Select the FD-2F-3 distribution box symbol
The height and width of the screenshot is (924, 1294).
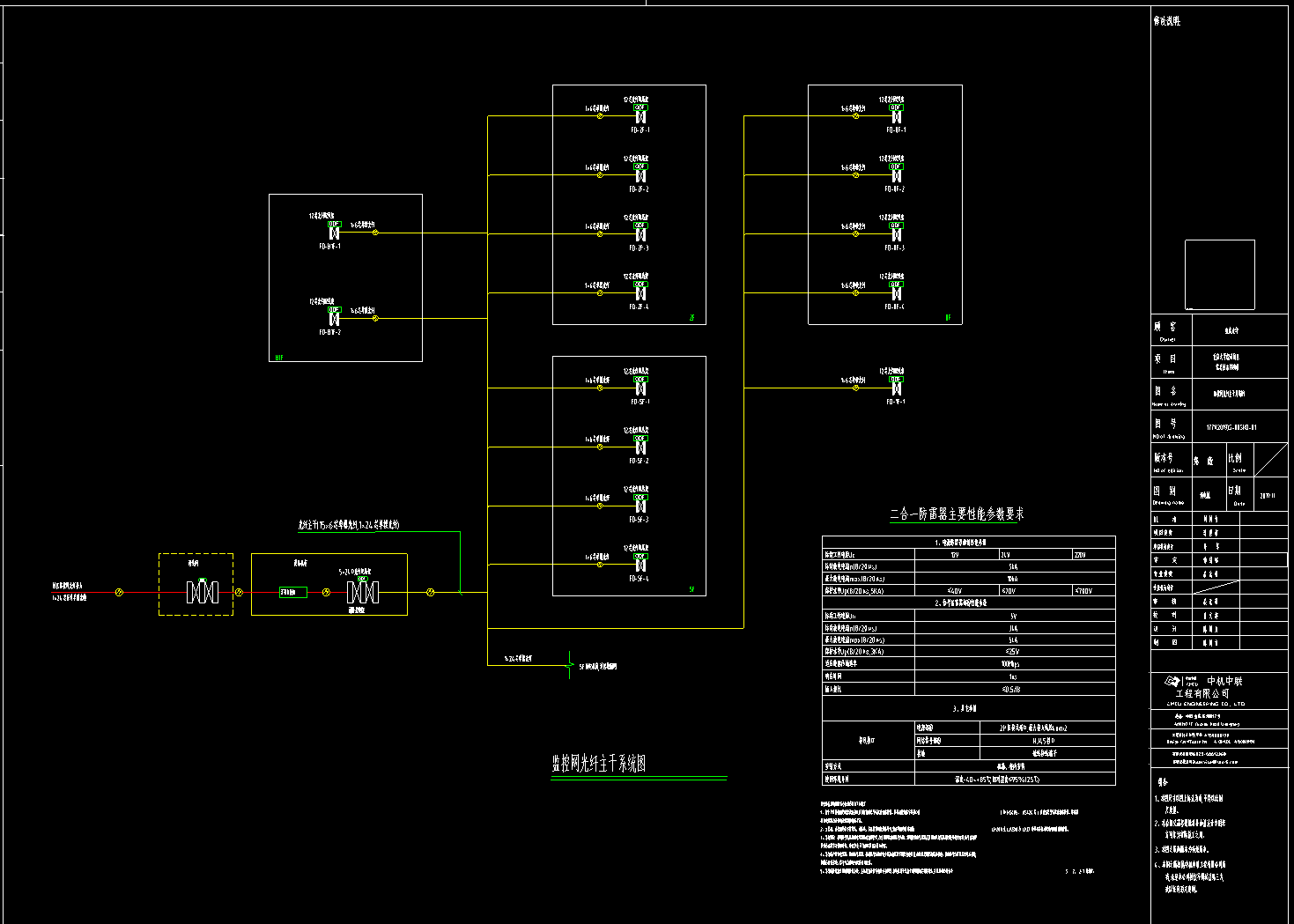coord(640,234)
